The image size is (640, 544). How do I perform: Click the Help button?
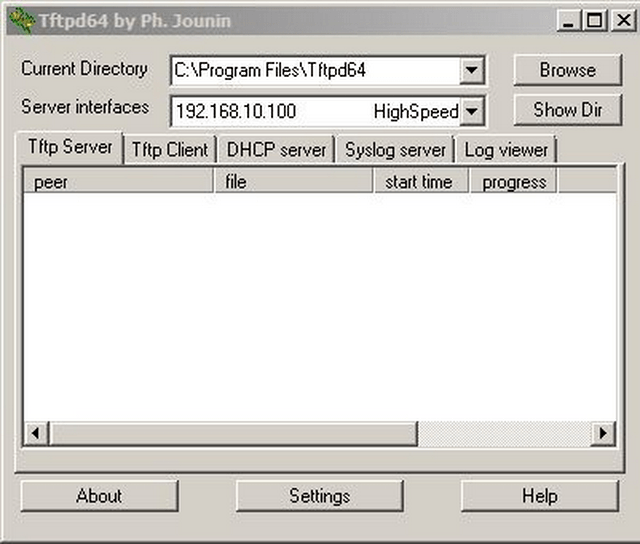540,496
